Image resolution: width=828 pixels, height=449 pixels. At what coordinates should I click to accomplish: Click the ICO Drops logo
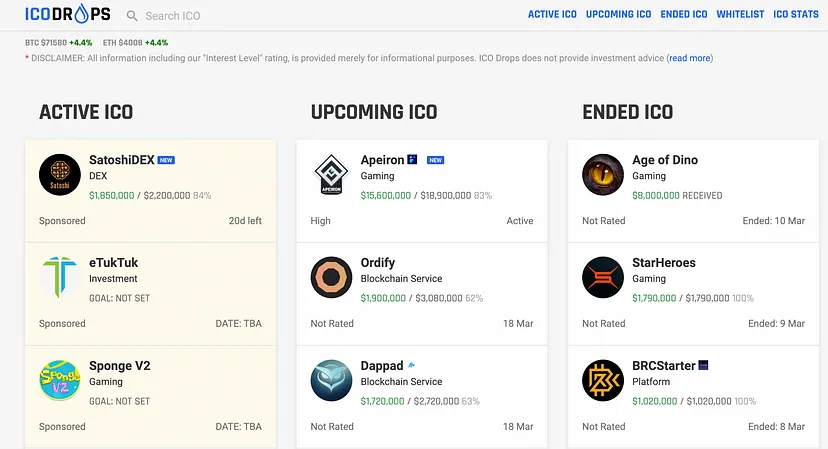68,15
